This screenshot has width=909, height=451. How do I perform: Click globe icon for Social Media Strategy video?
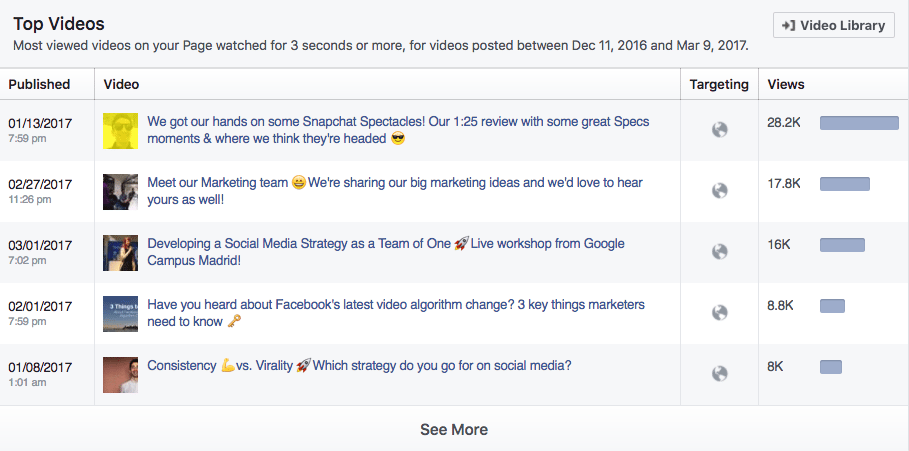[x=719, y=252]
